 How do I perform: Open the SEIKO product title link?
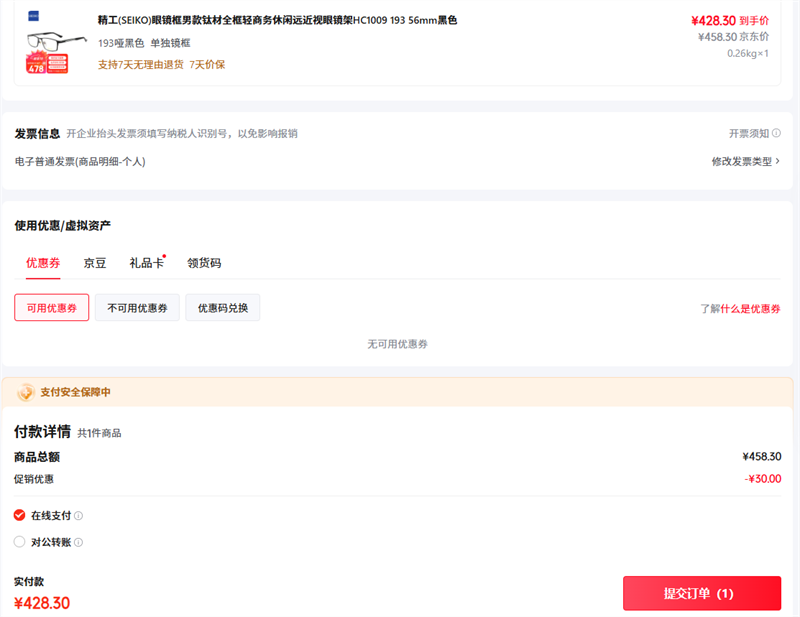click(277, 20)
